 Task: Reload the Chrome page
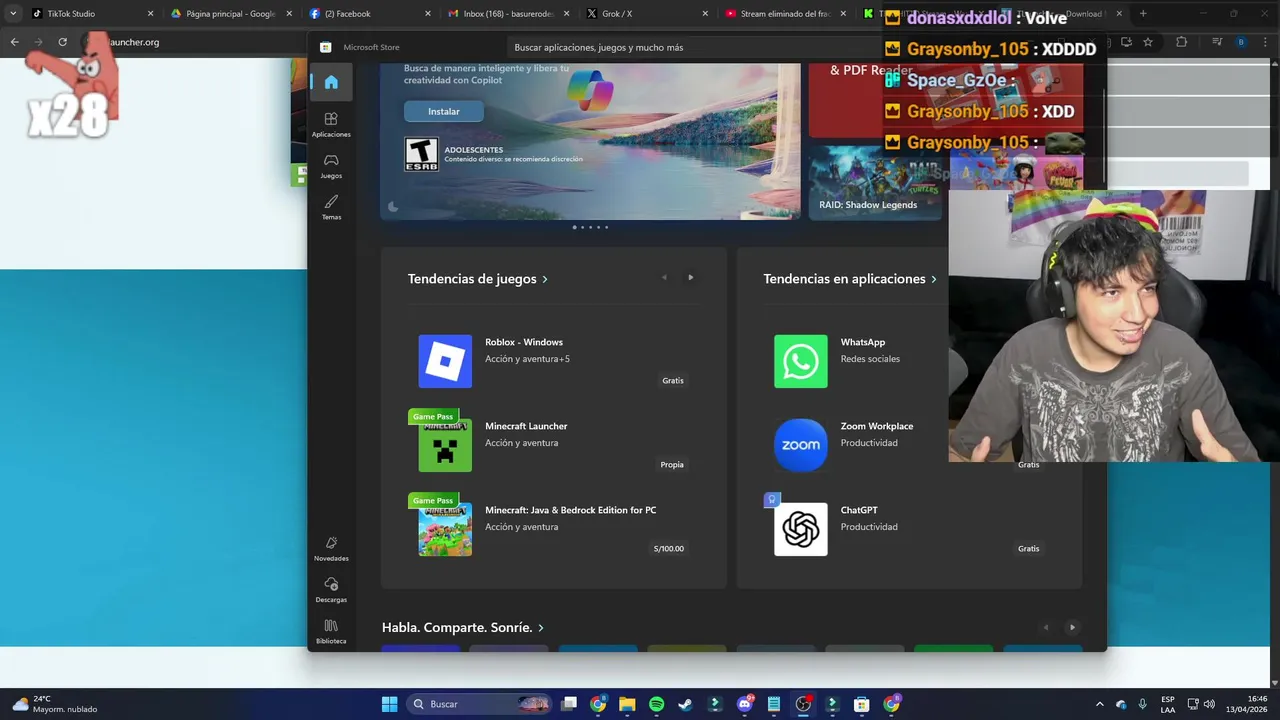(x=62, y=42)
